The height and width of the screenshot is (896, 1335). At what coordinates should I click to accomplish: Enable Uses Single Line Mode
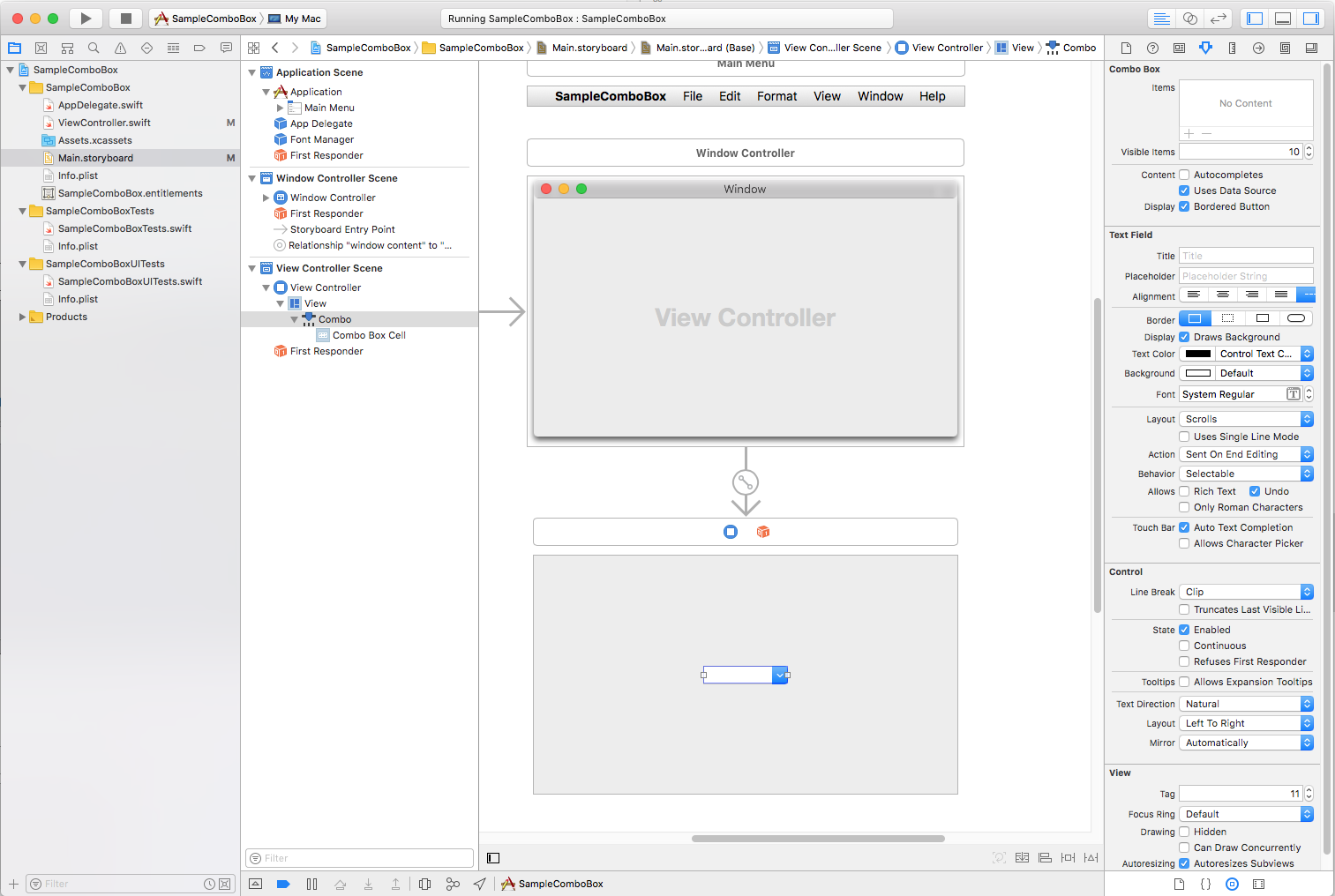click(x=1184, y=437)
